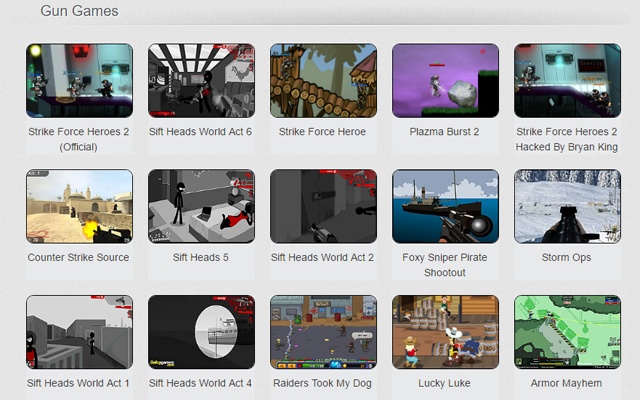
Task: Open the Plazma Burst 2 thumbnail image
Action: [x=445, y=81]
